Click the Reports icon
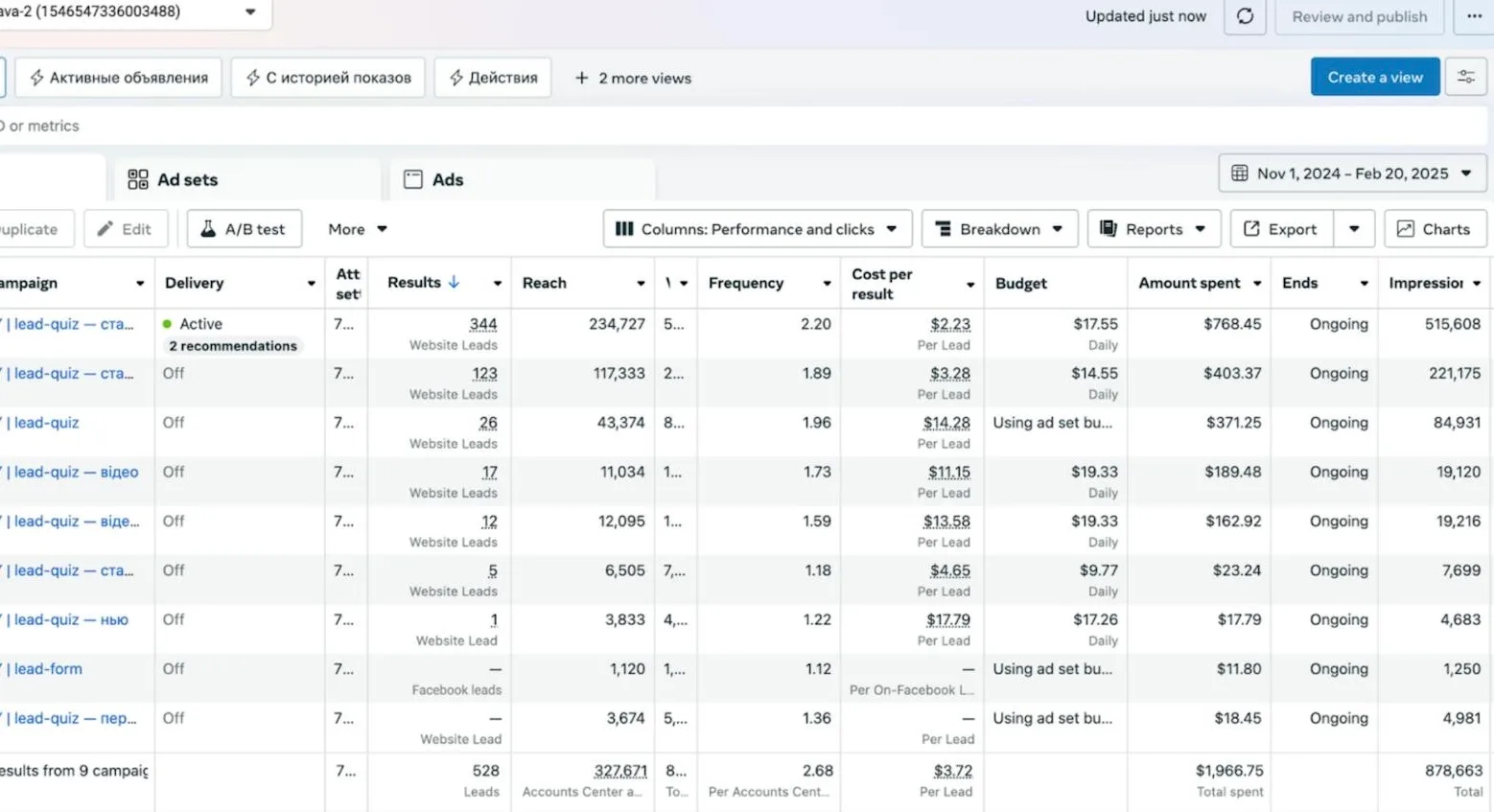The image size is (1494, 812). pos(1109,229)
